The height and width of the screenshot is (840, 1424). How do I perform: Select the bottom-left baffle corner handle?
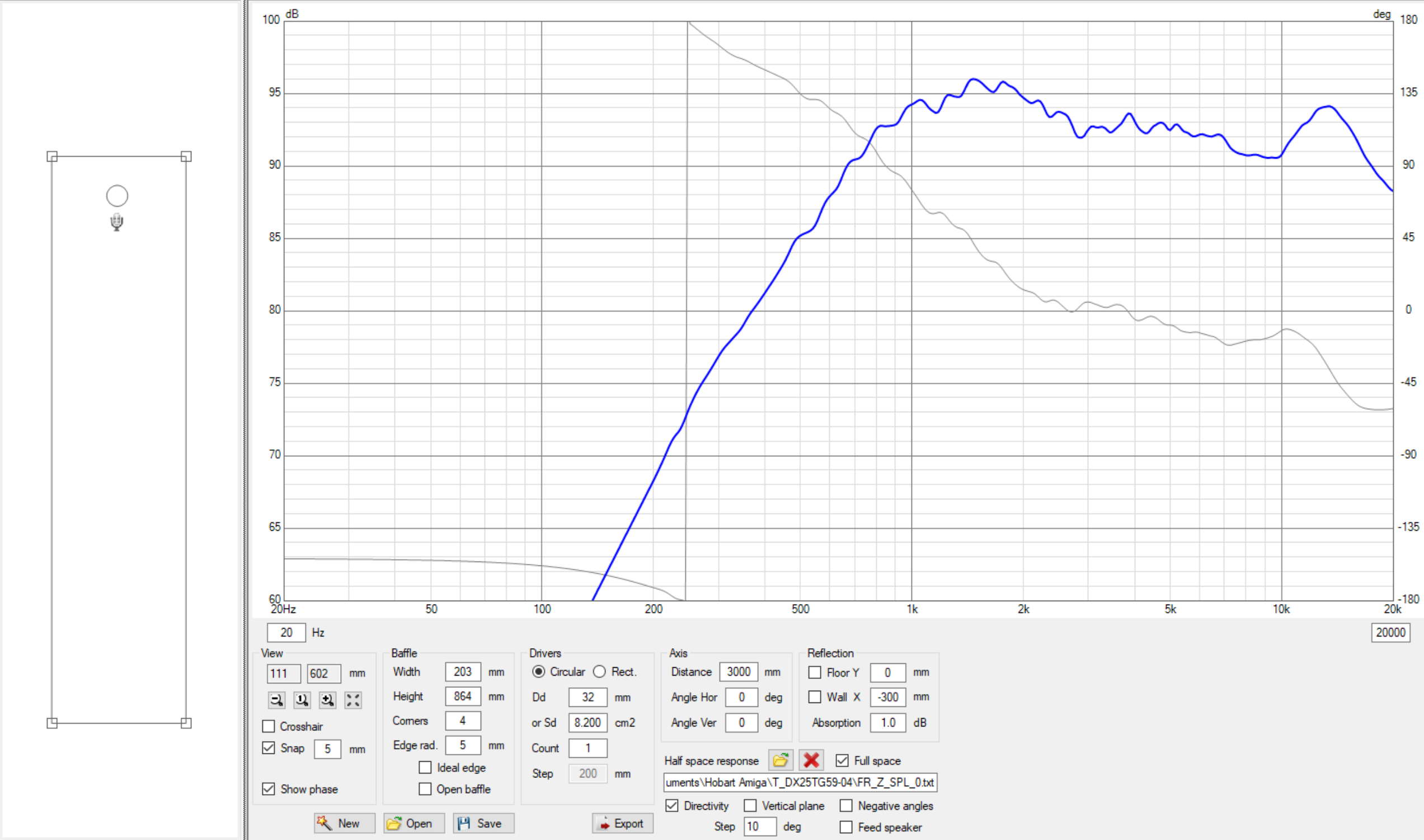52,723
